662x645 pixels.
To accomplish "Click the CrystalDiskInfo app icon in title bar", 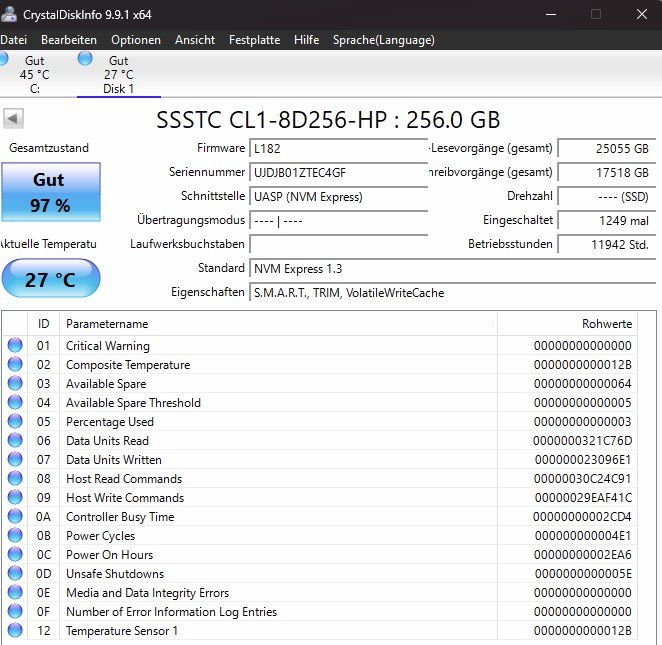I will (x=8, y=14).
